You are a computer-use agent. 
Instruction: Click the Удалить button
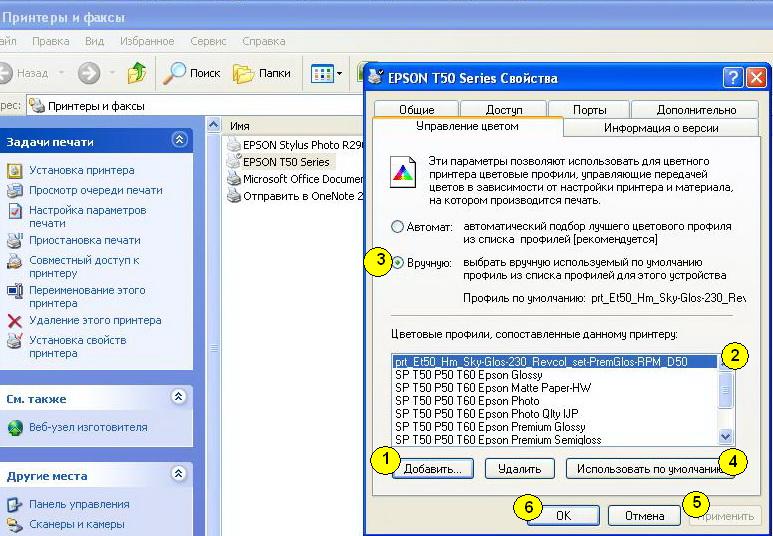tap(520, 468)
